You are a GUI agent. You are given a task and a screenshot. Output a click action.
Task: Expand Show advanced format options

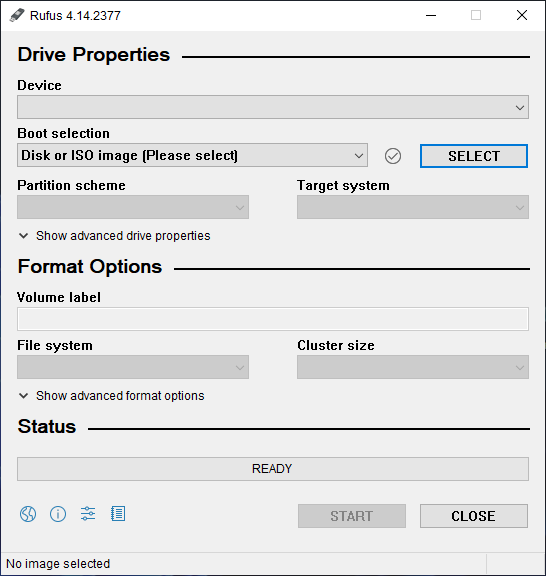pos(111,396)
